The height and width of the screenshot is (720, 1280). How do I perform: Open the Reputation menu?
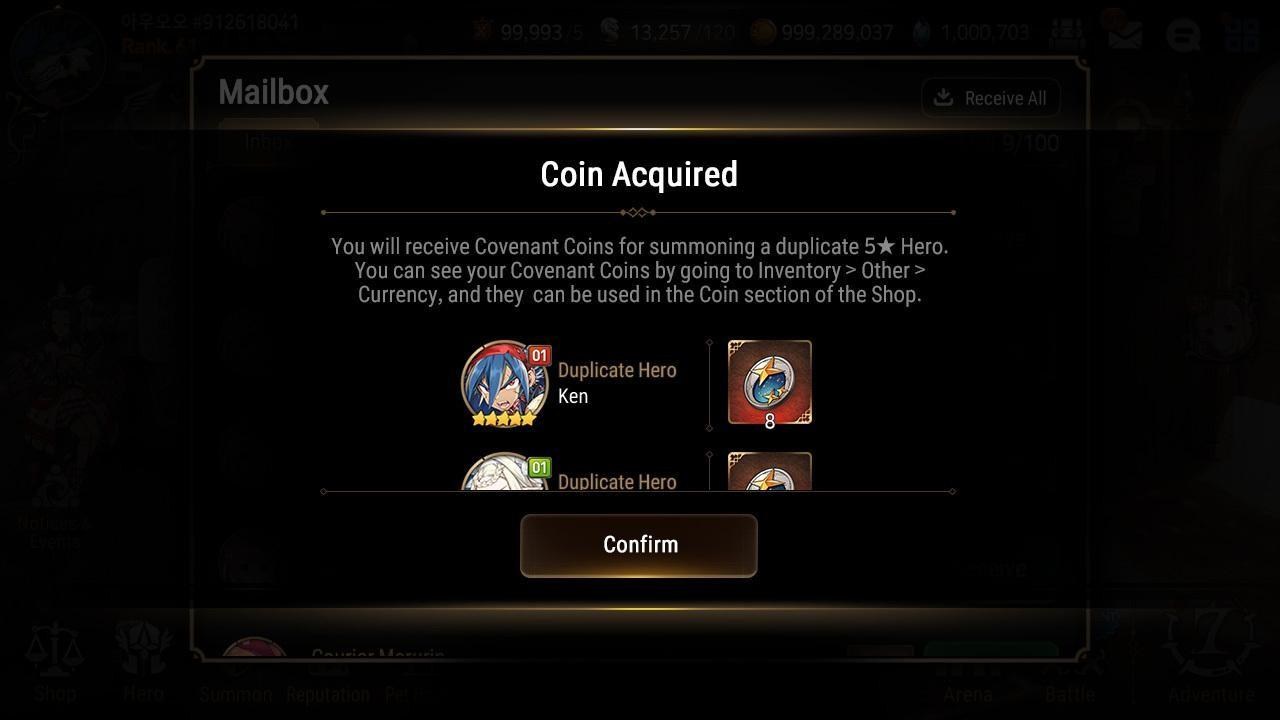tap(328, 693)
